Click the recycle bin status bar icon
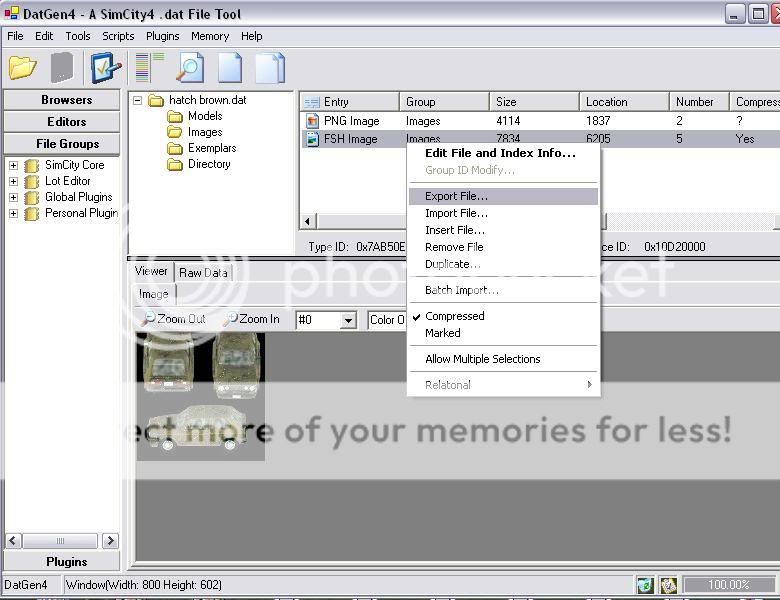 [x=645, y=585]
